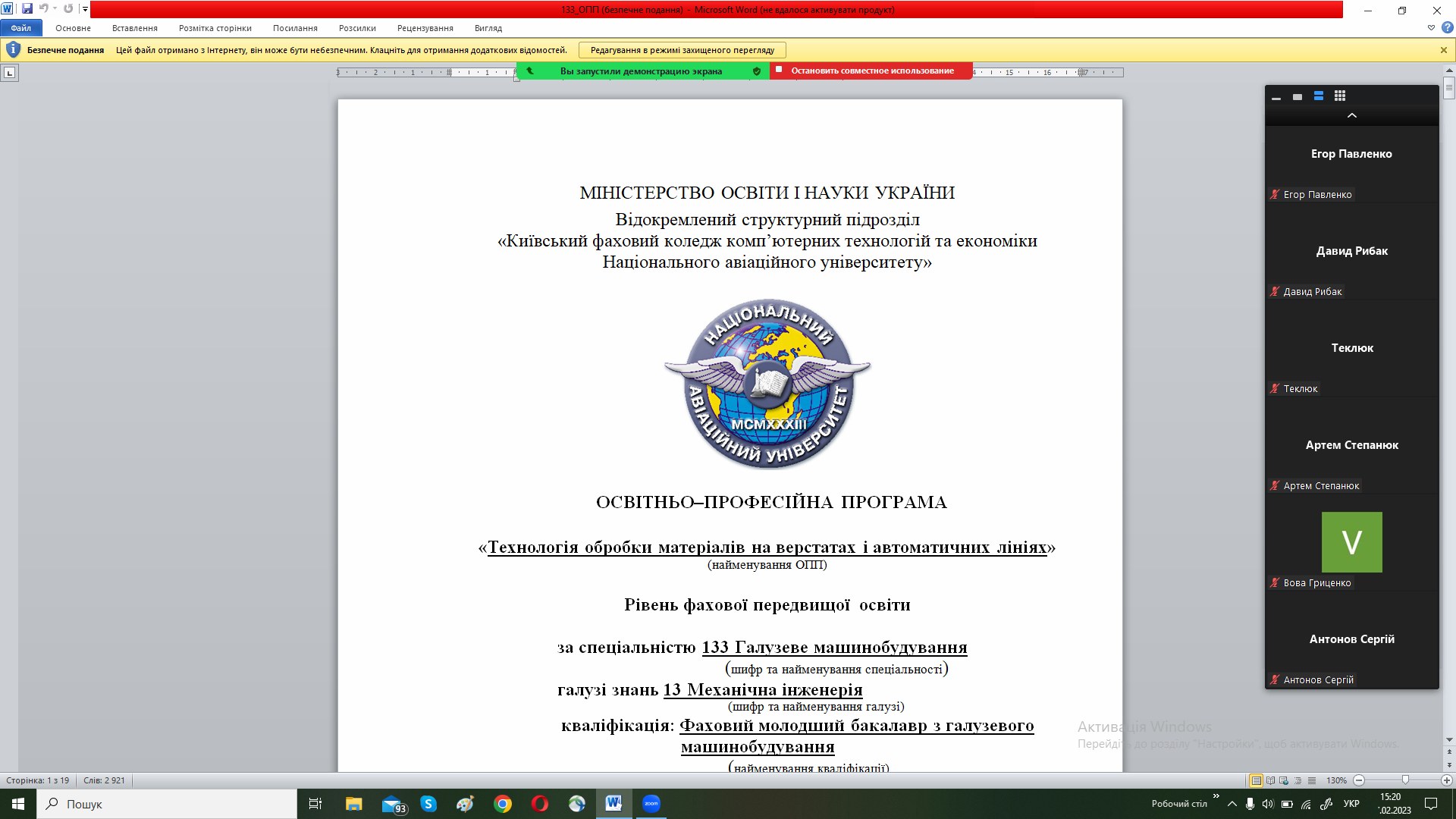The height and width of the screenshot is (819, 1456).
Task: Switch to Full Screen Reading view icon
Action: tap(1270, 780)
